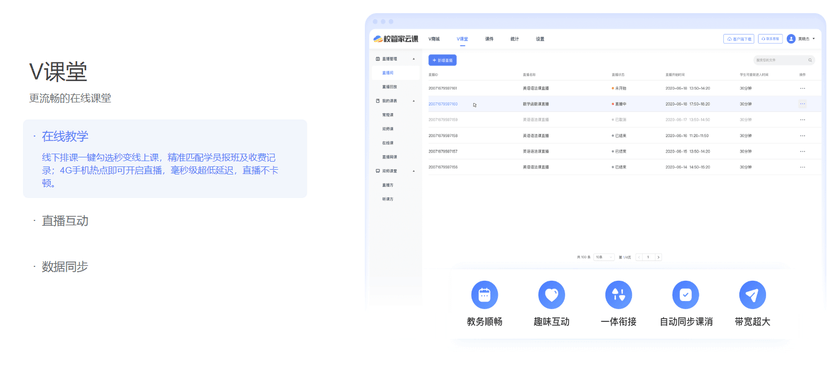
Task: Click the 2020-06-14 start time cell
Action: tap(688, 167)
